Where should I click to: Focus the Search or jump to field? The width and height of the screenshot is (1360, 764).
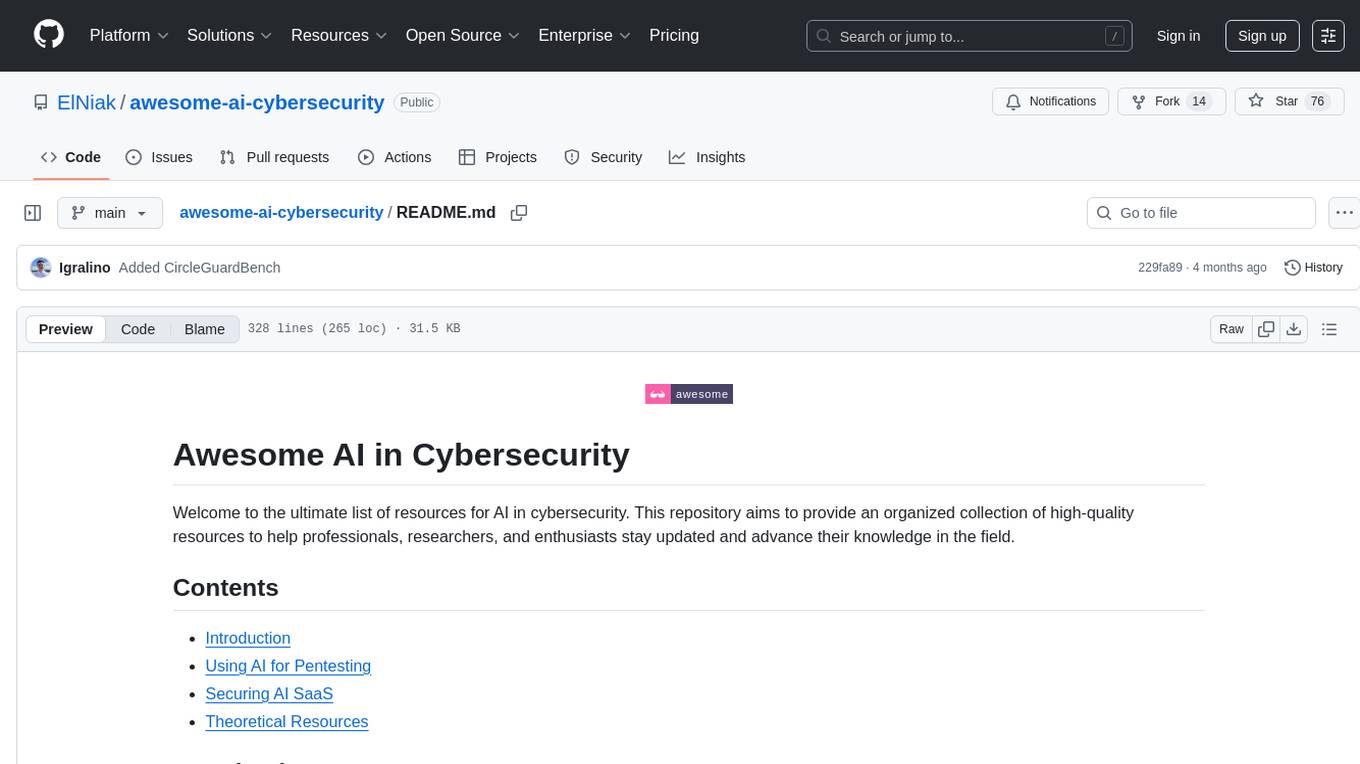[x=969, y=36]
